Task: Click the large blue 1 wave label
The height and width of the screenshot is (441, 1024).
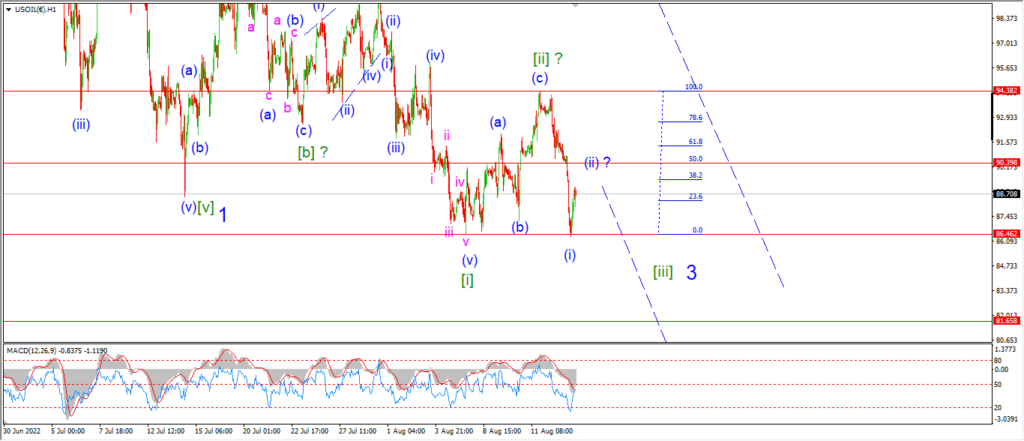Action: (x=222, y=214)
